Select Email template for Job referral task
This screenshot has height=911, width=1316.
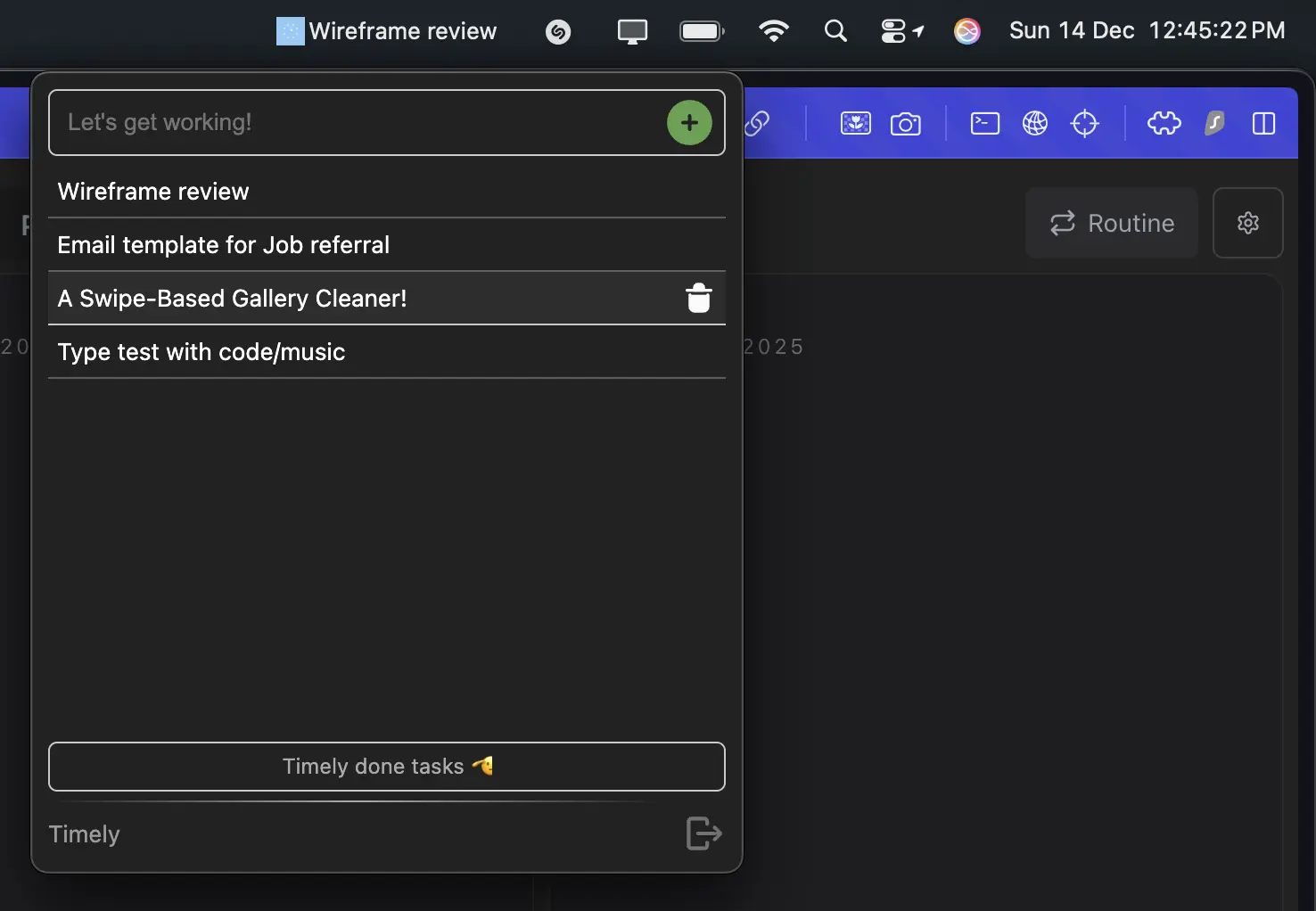coord(387,245)
